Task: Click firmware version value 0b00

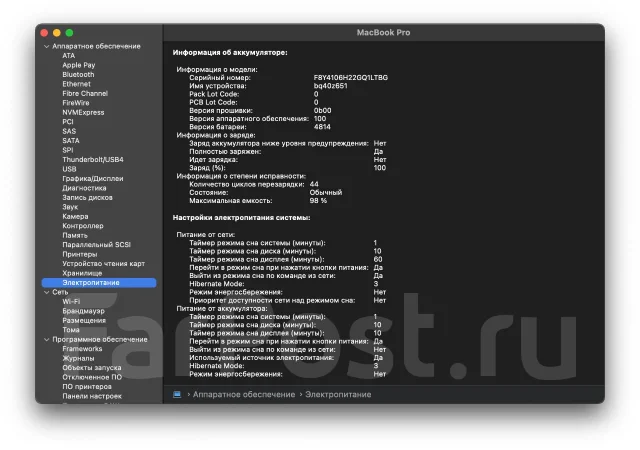Action: pyautogui.click(x=322, y=110)
